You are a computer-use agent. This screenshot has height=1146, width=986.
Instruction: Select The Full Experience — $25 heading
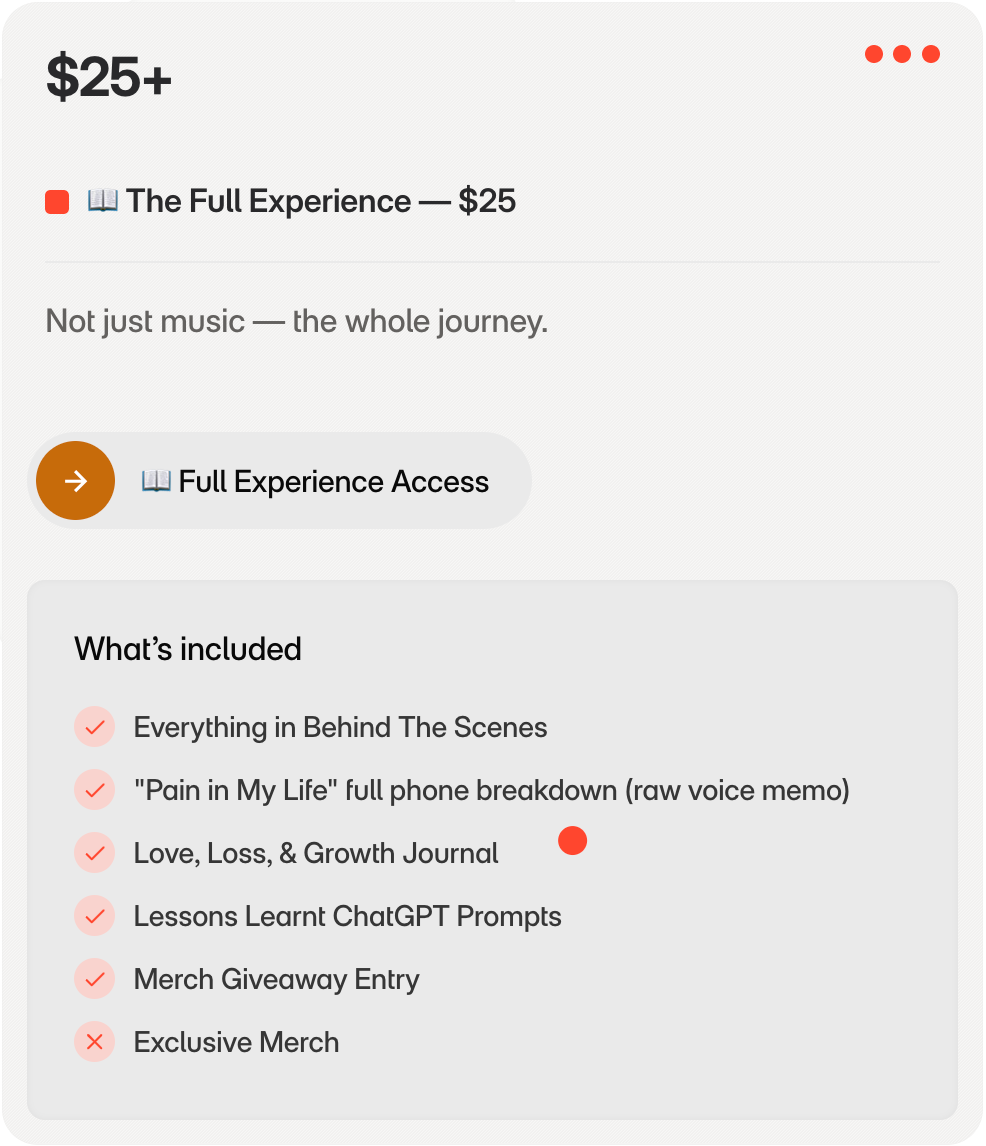click(x=320, y=201)
